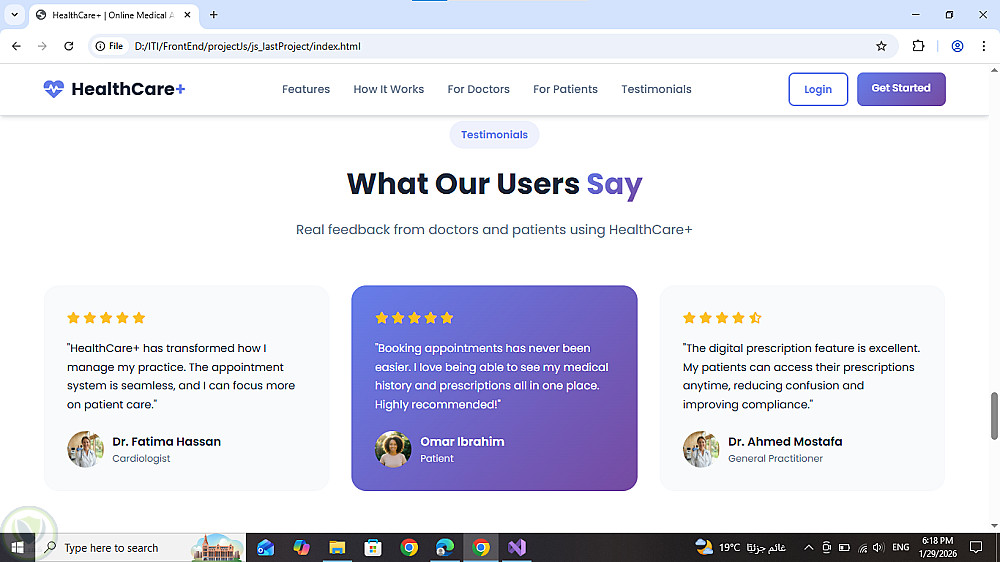Go back using the browser back arrow
The height and width of the screenshot is (562, 1000).
click(17, 46)
